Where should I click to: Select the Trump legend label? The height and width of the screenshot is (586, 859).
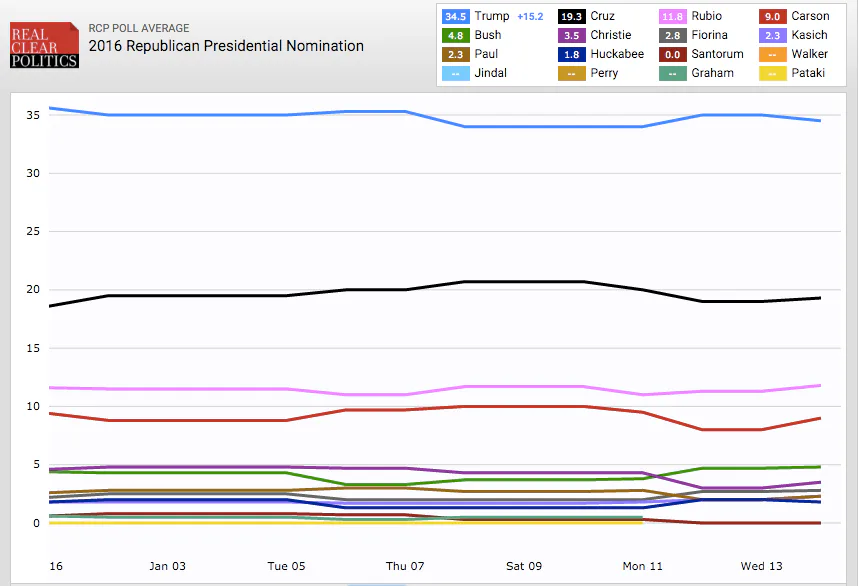pyautogui.click(x=491, y=16)
